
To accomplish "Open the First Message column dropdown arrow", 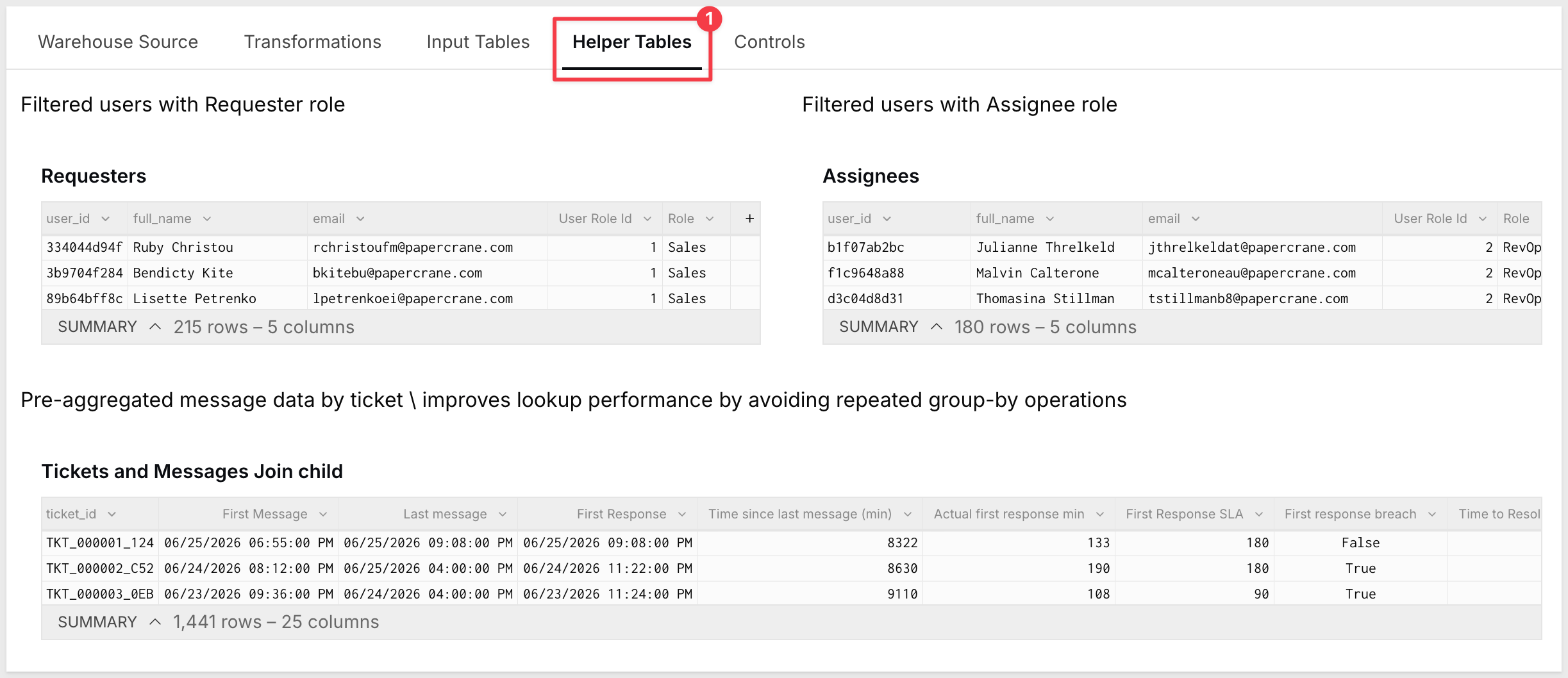I will 323,514.
